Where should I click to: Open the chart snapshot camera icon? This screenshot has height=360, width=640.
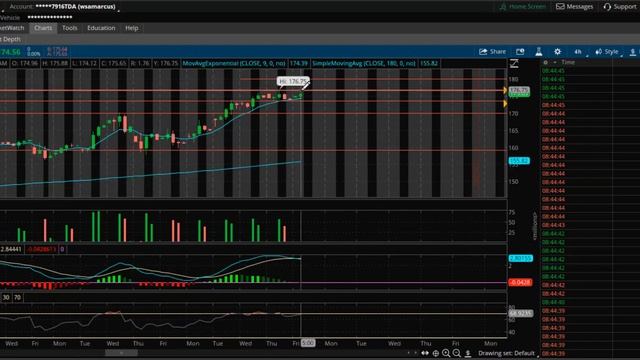pos(520,52)
